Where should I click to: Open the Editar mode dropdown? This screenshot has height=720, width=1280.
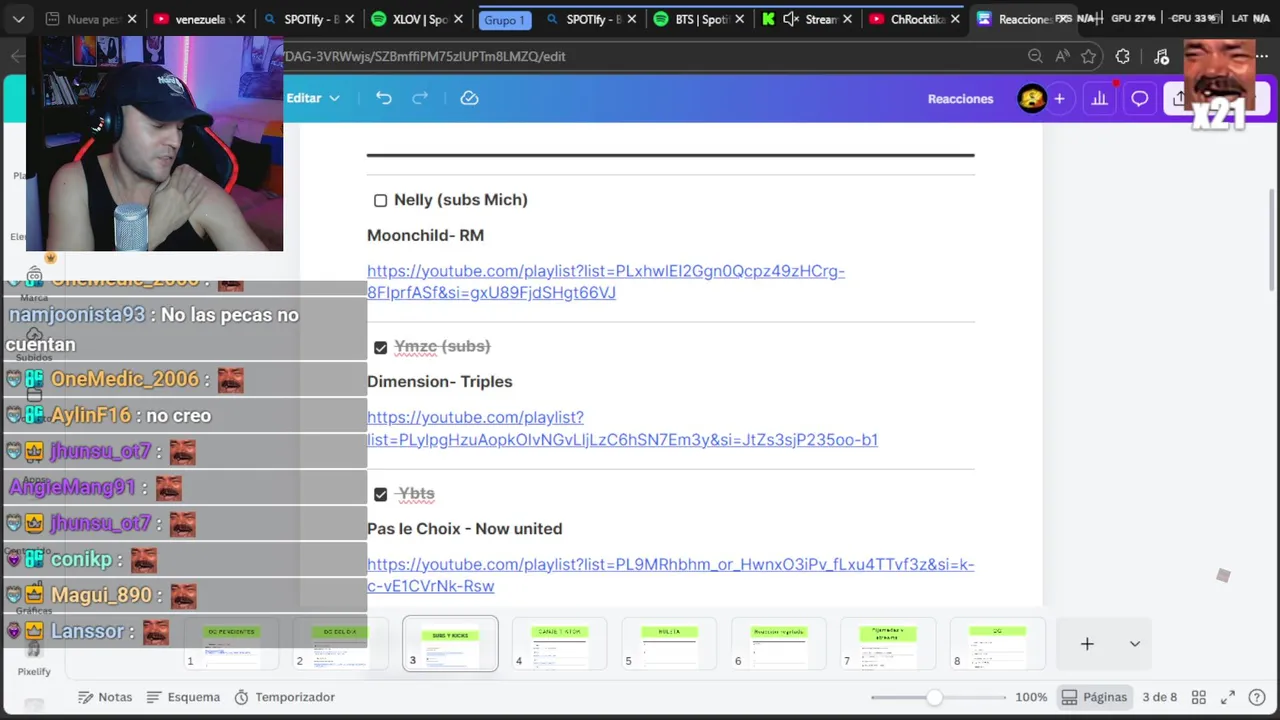pos(313,98)
